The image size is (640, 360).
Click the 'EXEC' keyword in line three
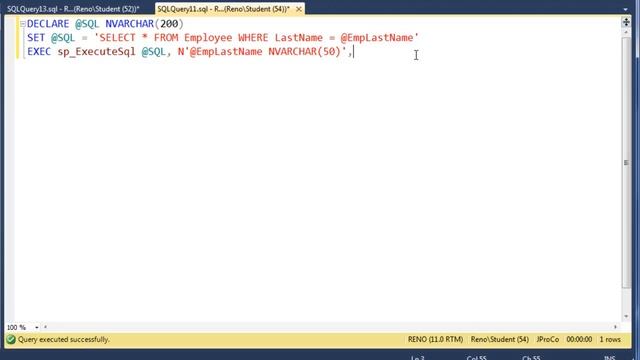pyautogui.click(x=39, y=51)
